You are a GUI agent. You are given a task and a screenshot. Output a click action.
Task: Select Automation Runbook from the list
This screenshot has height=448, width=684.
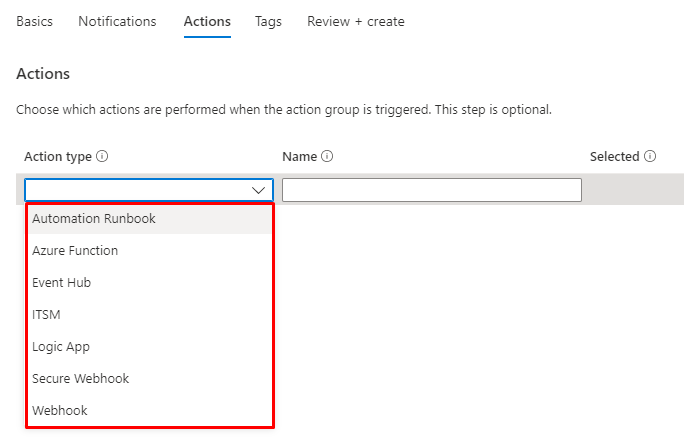coord(94,219)
